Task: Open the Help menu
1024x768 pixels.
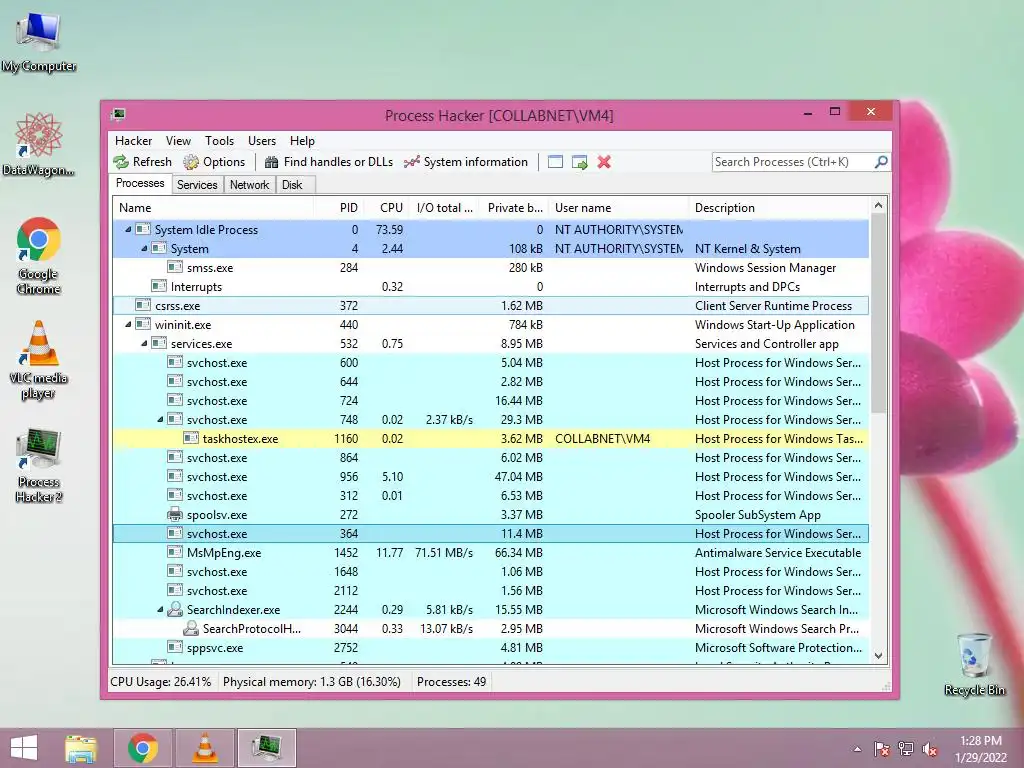Action: (302, 140)
